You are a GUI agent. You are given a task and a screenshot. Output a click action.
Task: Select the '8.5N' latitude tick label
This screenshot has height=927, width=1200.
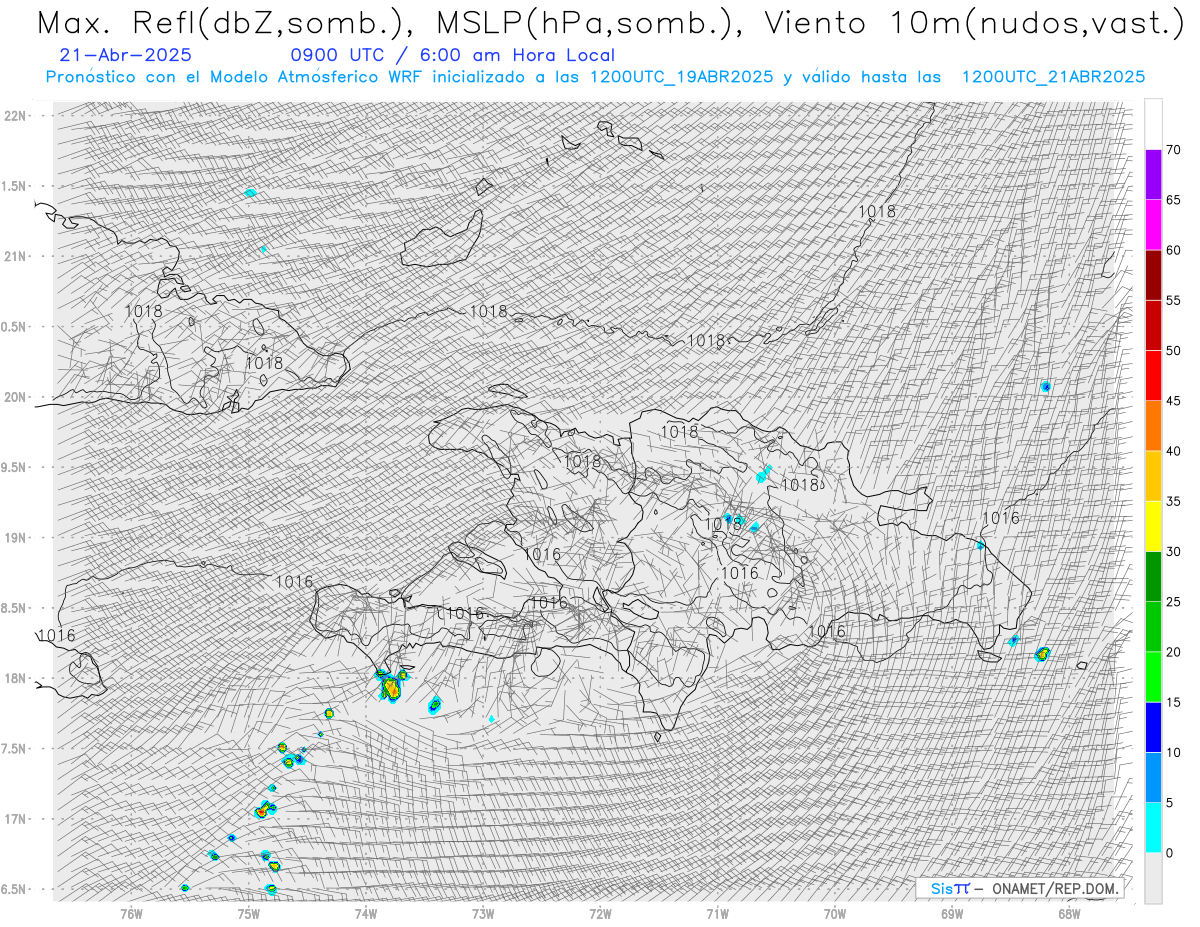[14, 608]
